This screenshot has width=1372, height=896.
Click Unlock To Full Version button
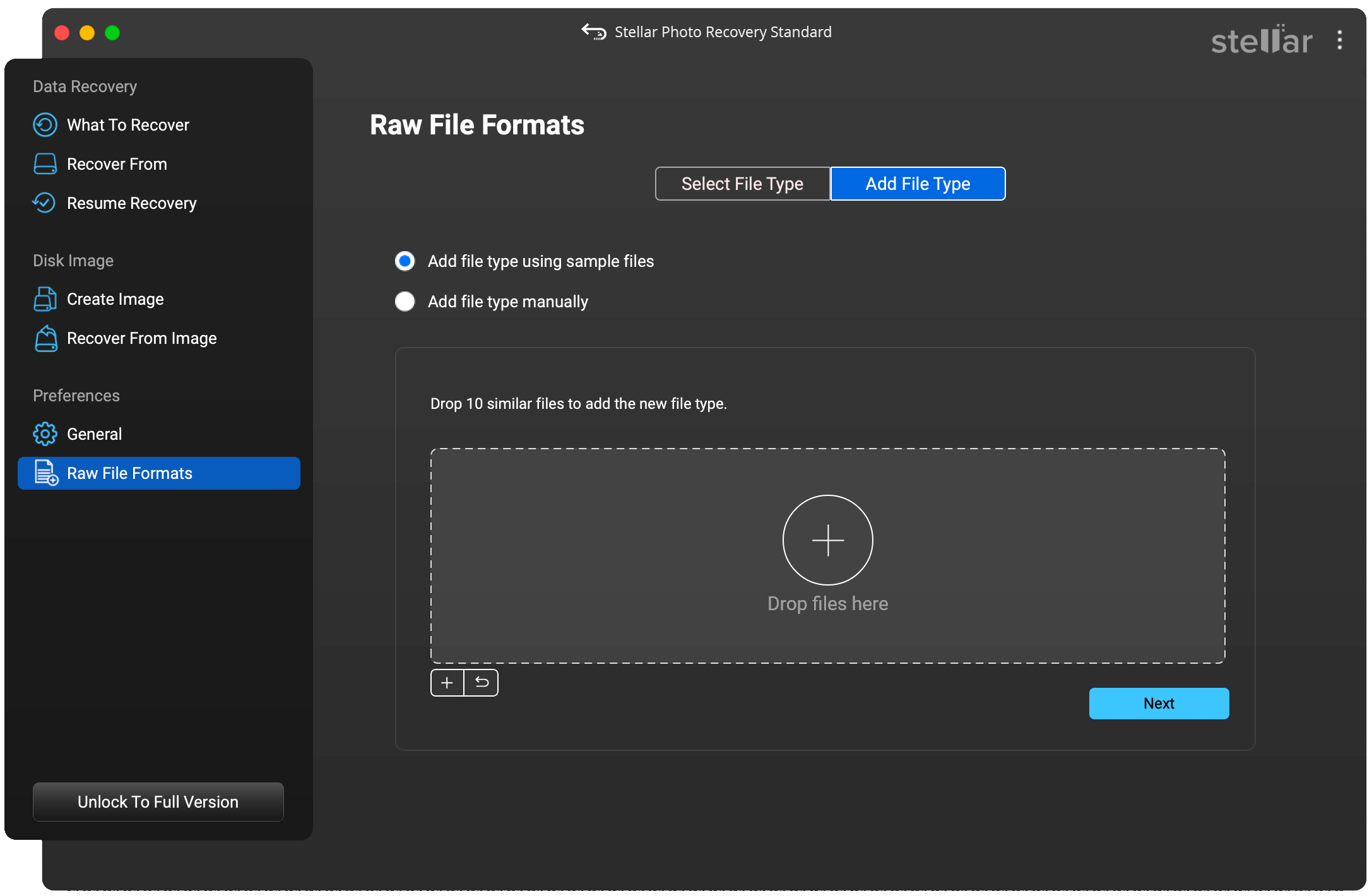[x=158, y=802]
